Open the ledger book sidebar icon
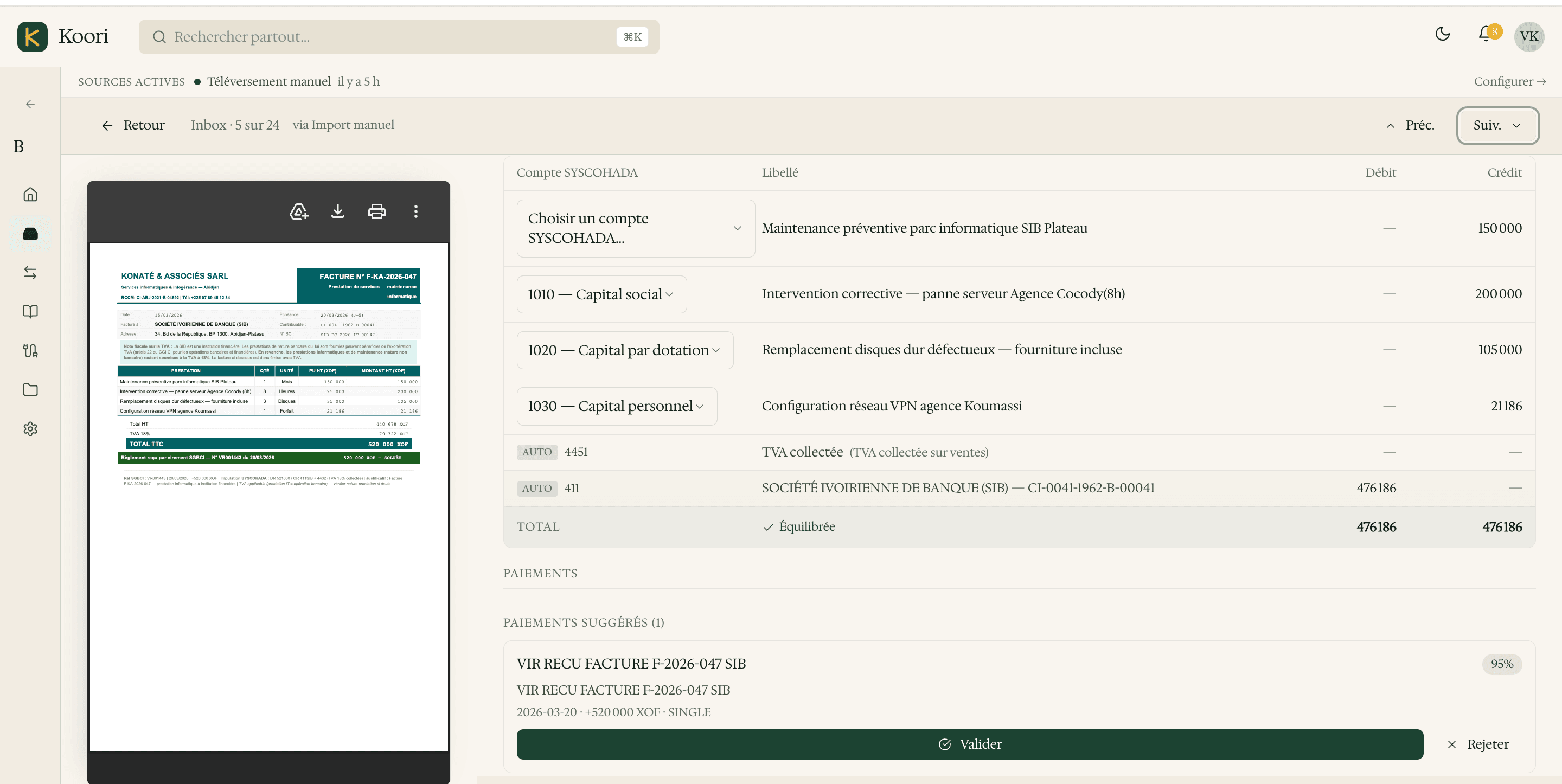Viewport: 1562px width, 784px height. [30, 312]
